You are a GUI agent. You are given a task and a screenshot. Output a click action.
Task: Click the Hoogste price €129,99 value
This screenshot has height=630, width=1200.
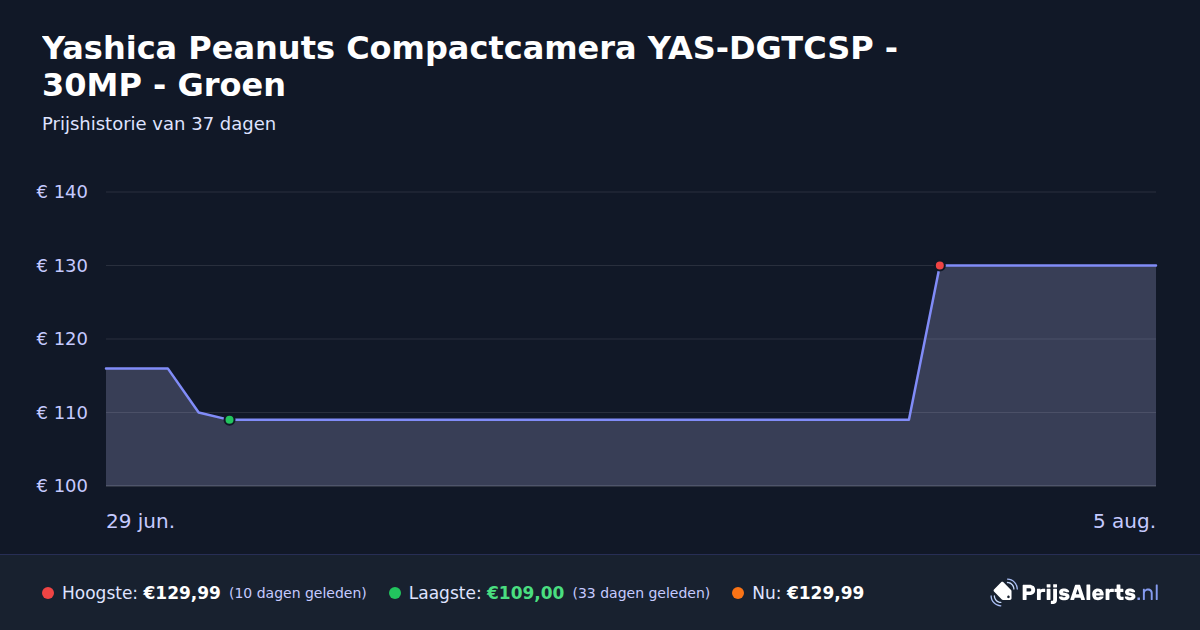point(182,593)
